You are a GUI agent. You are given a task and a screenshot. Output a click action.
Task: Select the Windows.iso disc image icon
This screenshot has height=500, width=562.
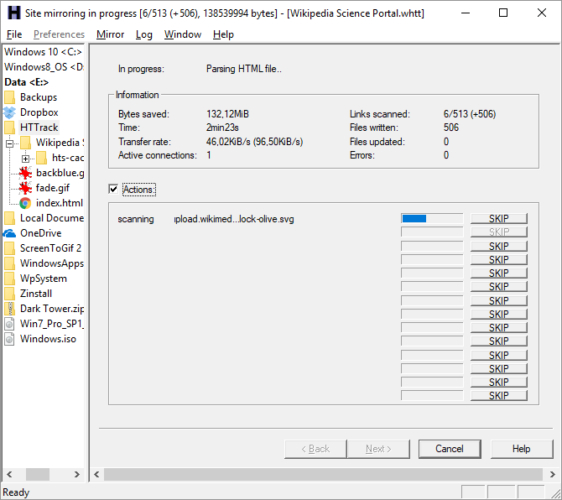click(10, 339)
